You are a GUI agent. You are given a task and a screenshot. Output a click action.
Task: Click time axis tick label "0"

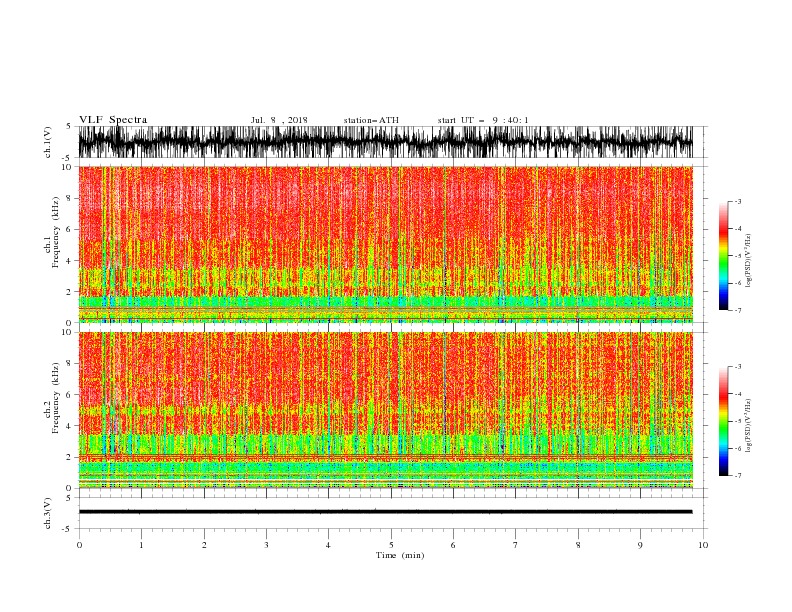(x=79, y=545)
